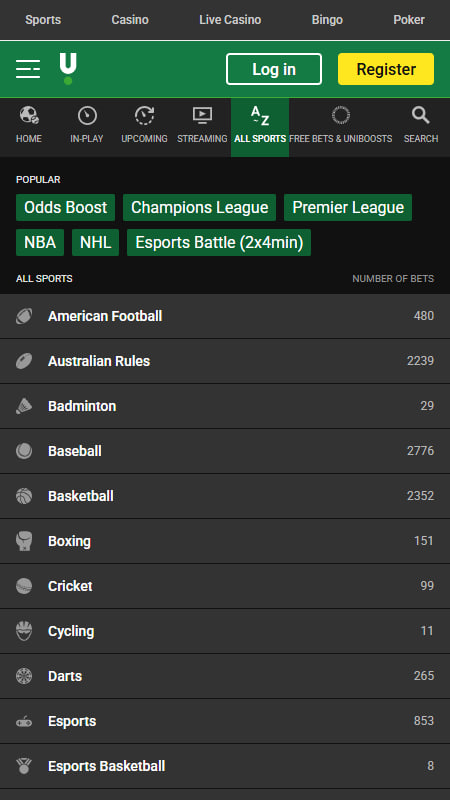Open Streaming screen icon
This screenshot has height=800, width=450.
[x=202, y=115]
